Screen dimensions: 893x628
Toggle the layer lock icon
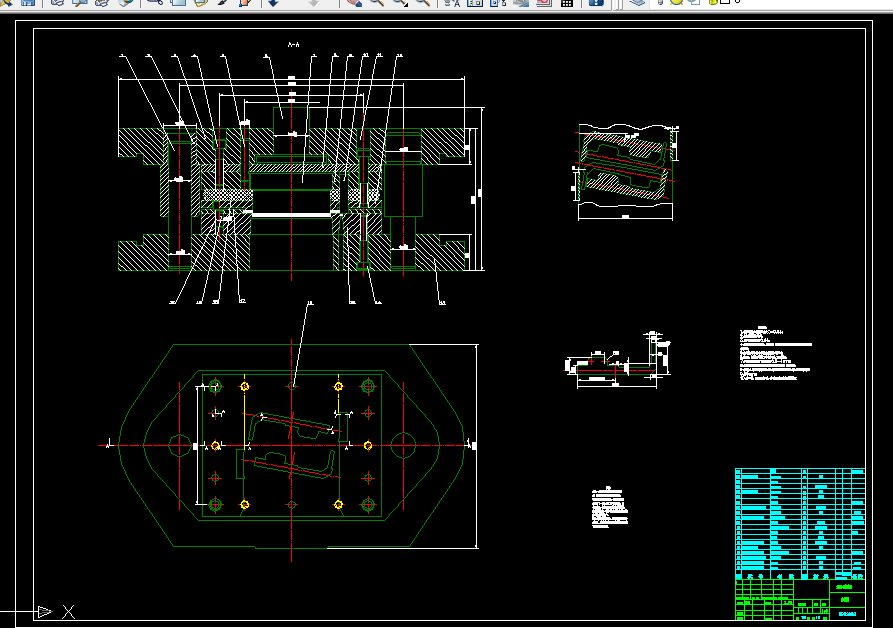click(x=713, y=2)
